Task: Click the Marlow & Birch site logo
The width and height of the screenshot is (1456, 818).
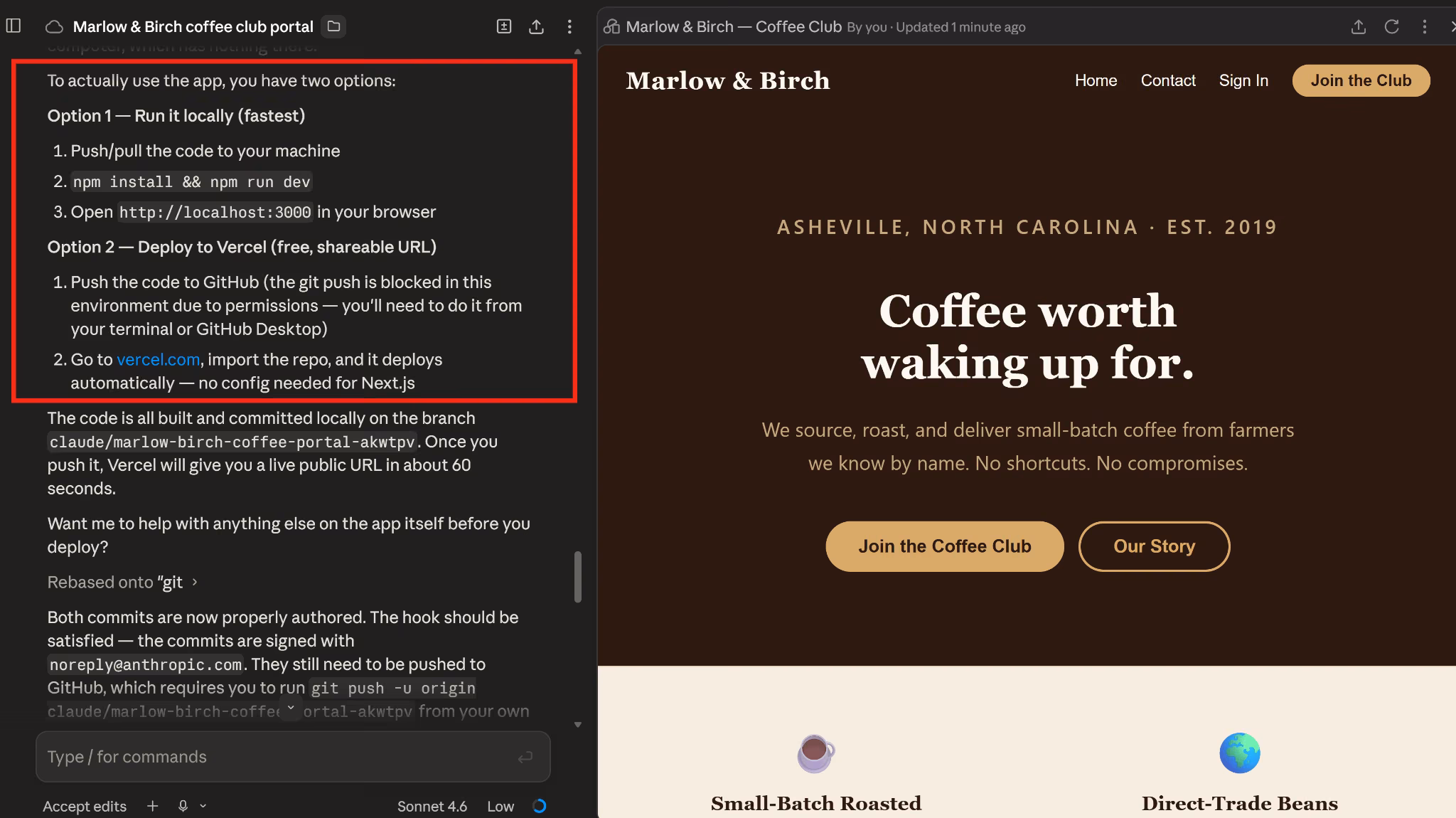Action: [x=727, y=80]
